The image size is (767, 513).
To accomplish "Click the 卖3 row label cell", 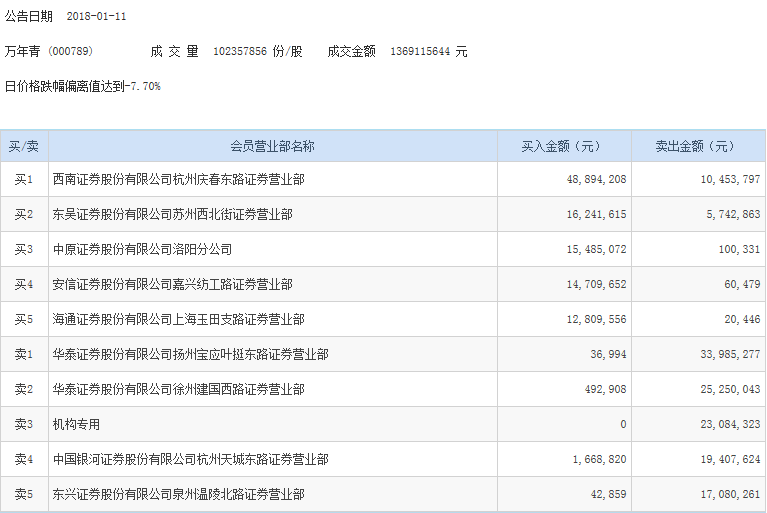I will pos(24,424).
